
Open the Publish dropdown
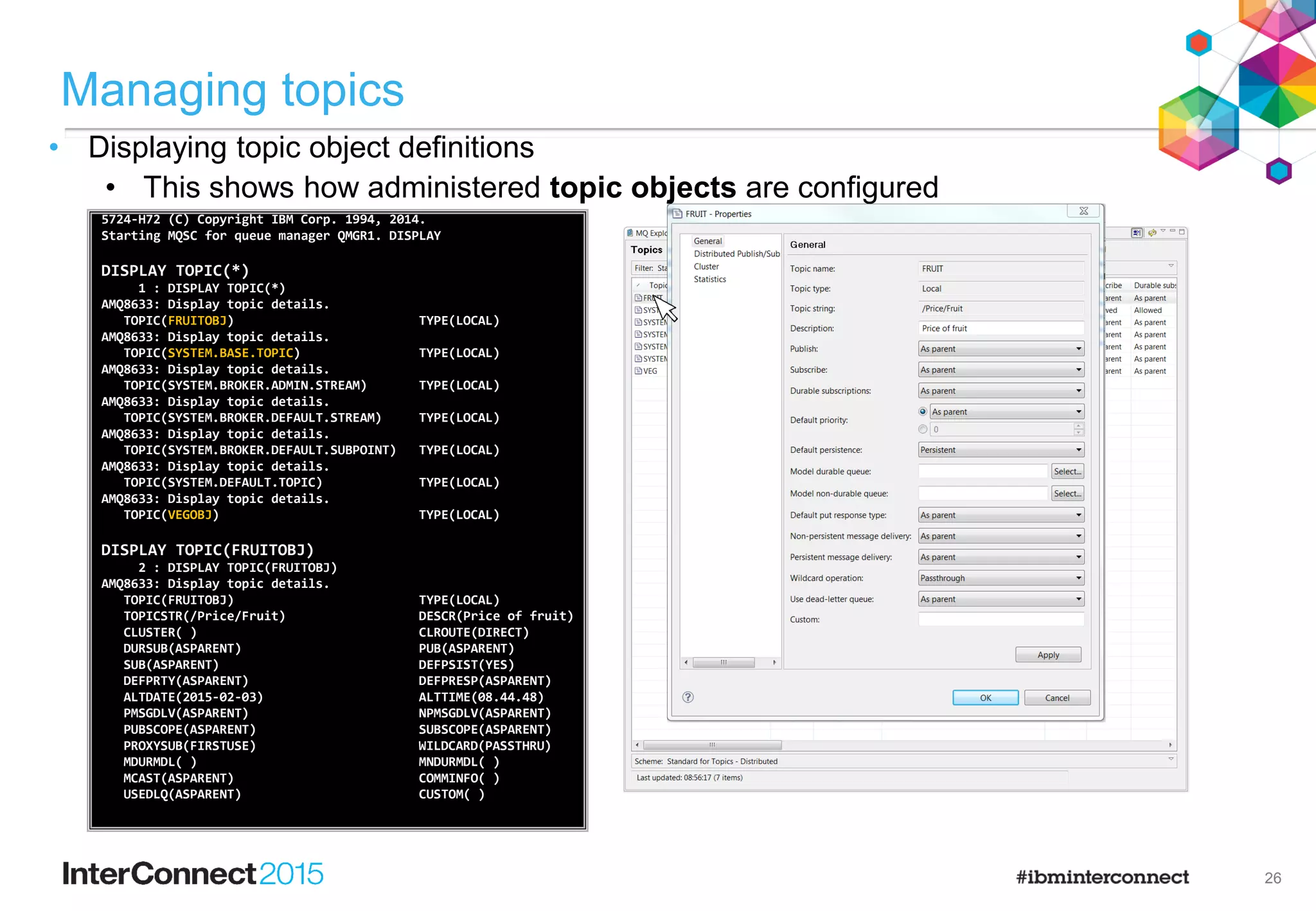(1001, 349)
